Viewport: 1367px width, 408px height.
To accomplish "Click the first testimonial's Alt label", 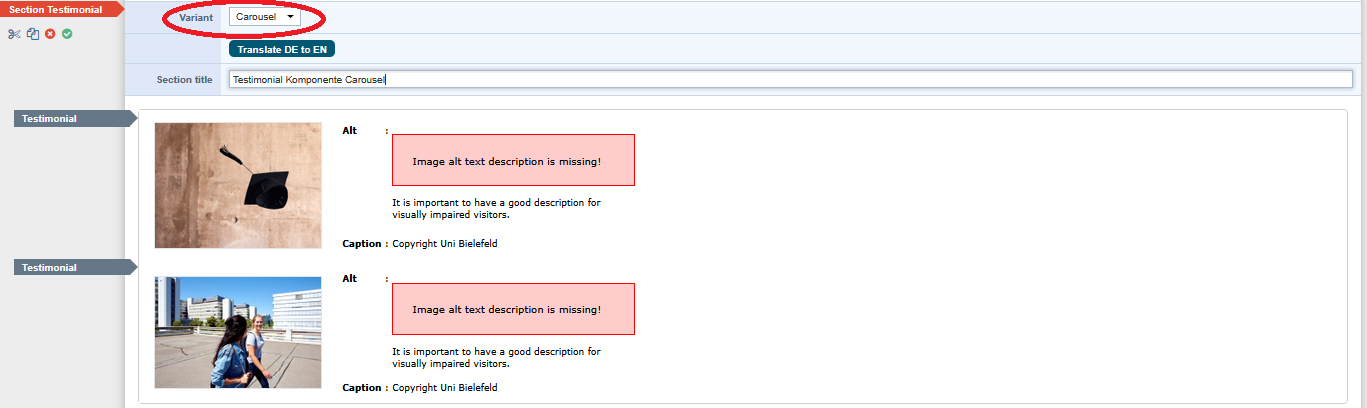I will pos(349,131).
